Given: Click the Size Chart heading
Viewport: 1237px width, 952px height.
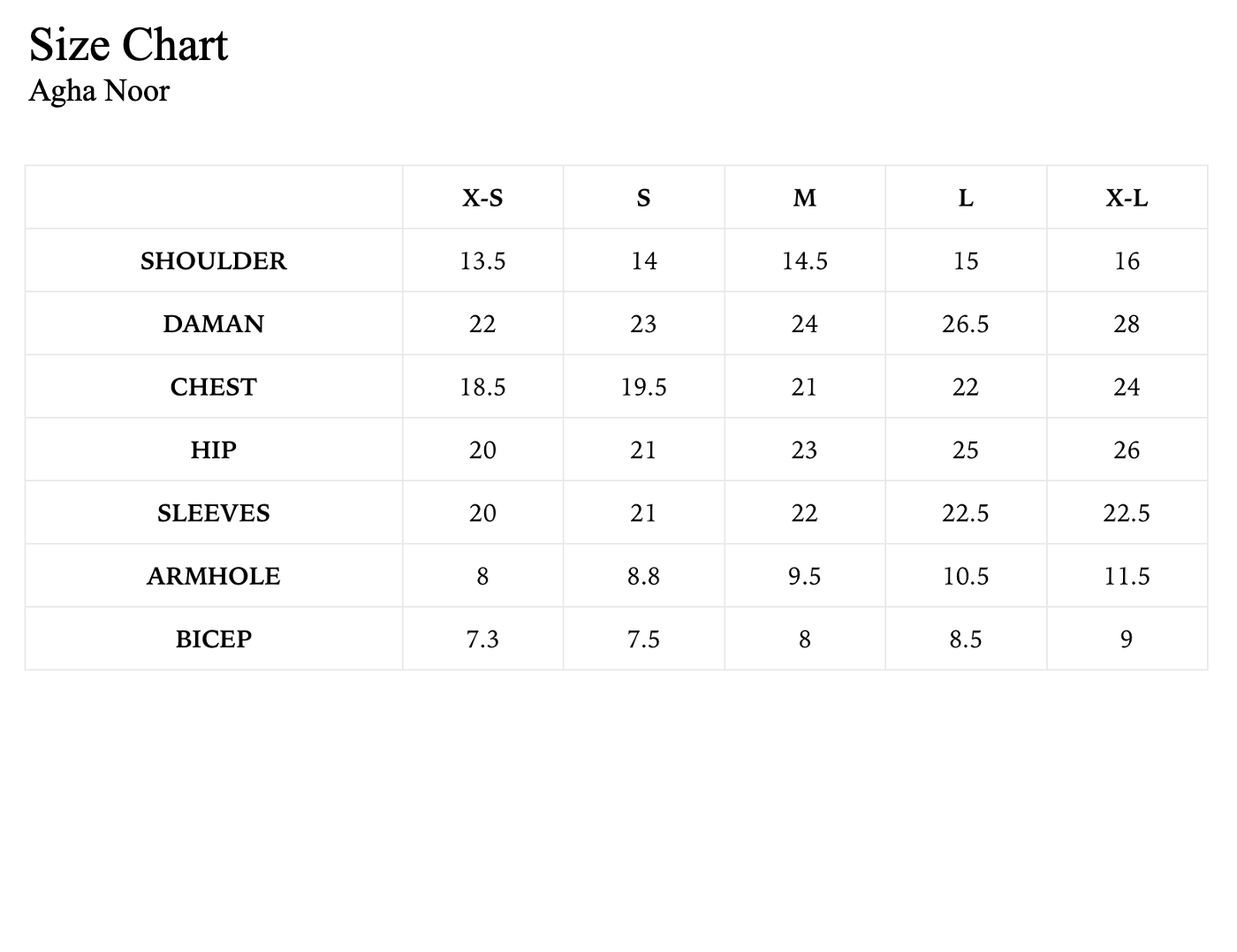Looking at the screenshot, I should tap(129, 44).
